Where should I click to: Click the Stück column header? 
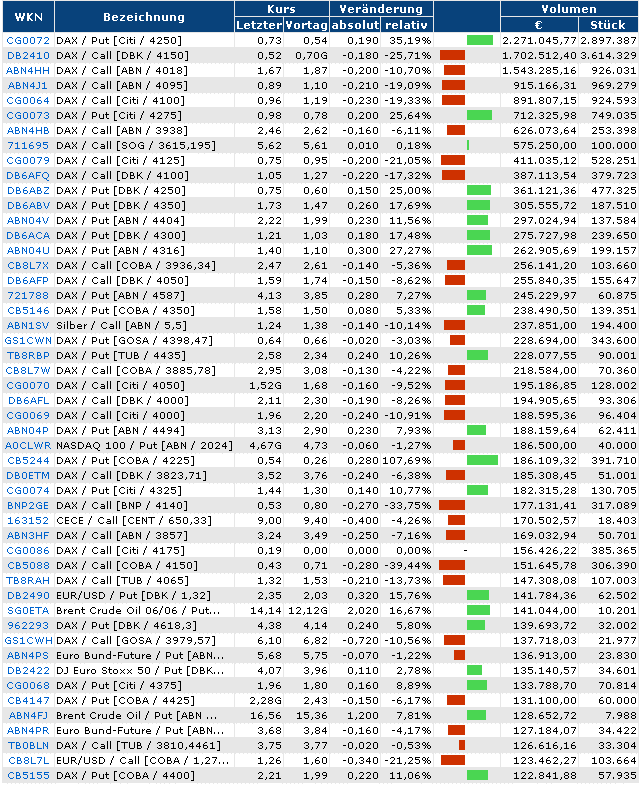tap(608, 25)
